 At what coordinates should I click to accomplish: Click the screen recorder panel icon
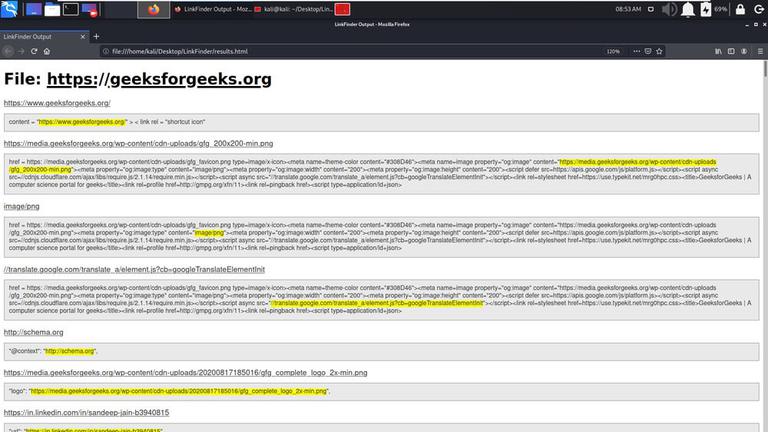[89, 9]
